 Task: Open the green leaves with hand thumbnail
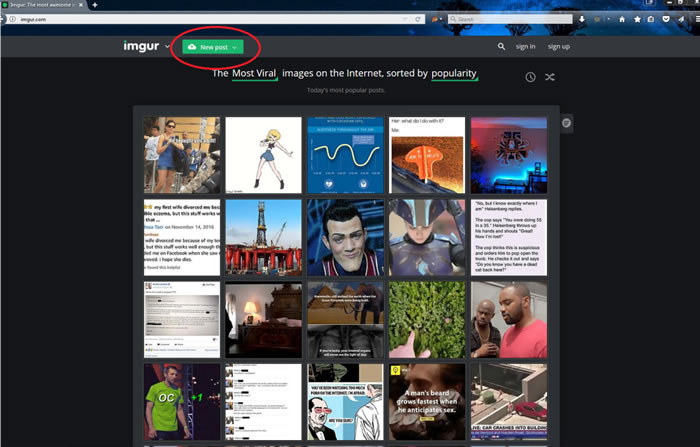click(x=427, y=319)
